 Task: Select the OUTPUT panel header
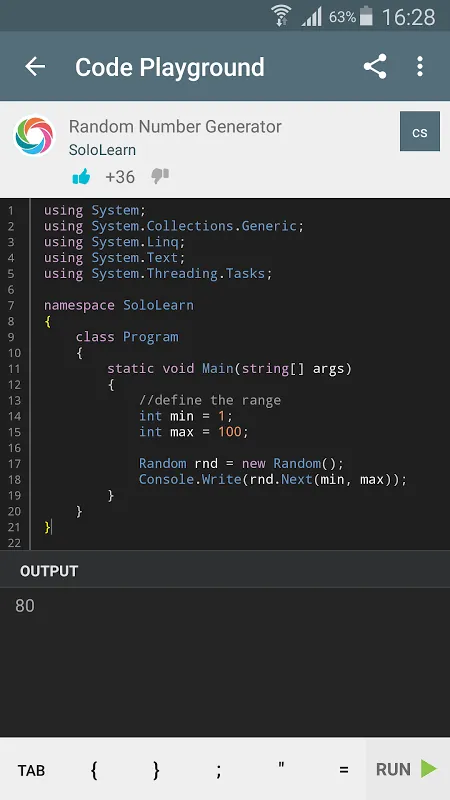point(49,571)
